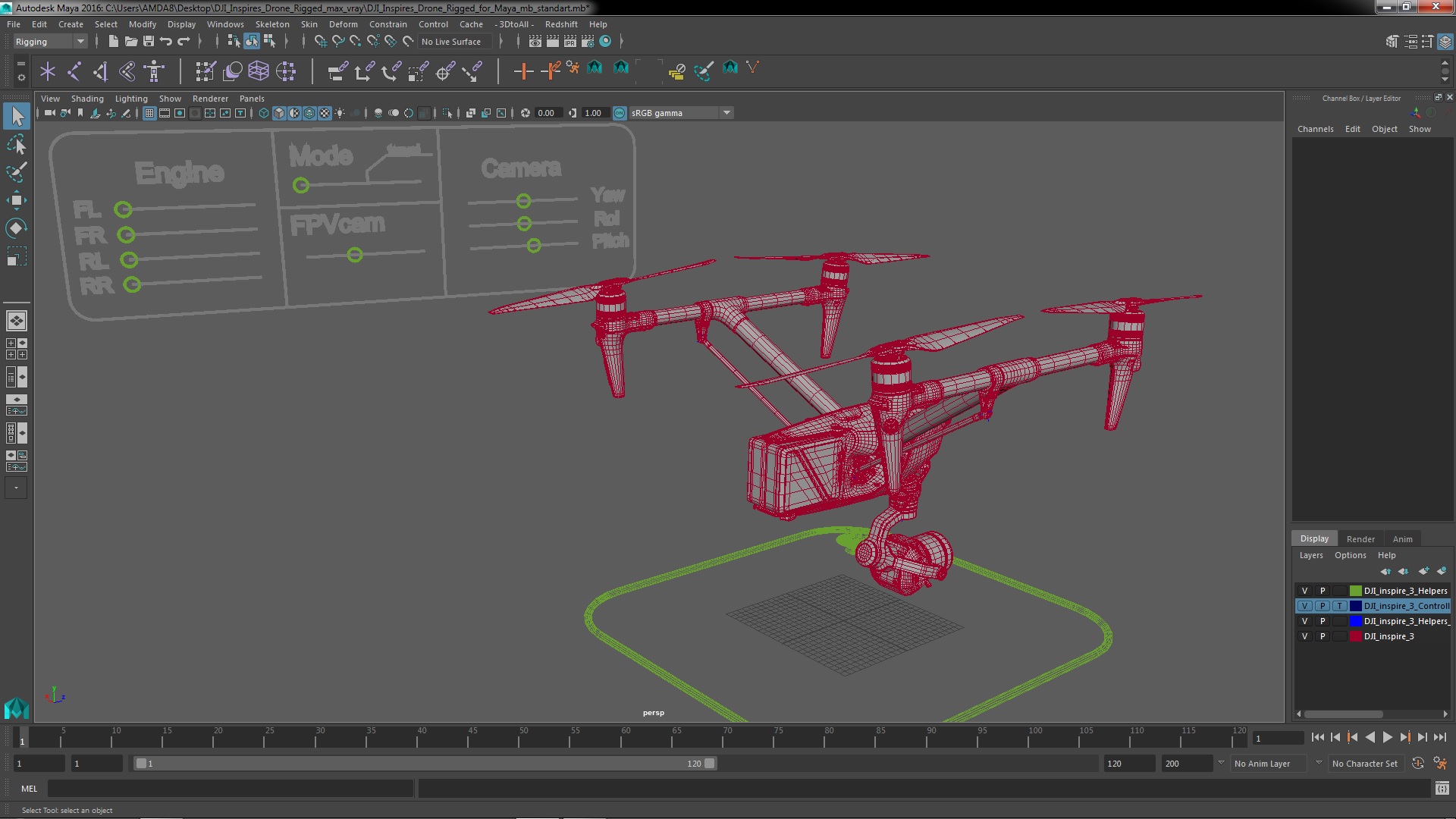
Task: Open viewport Shading menu
Action: point(87,99)
